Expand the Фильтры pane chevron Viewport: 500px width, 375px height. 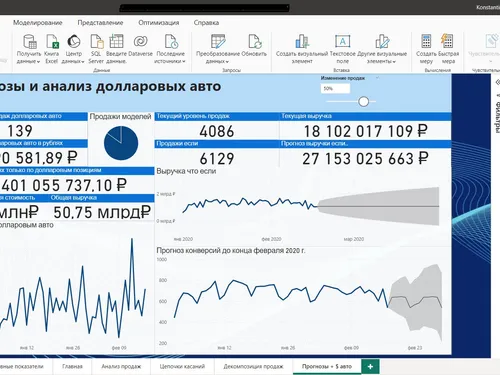click(498, 82)
